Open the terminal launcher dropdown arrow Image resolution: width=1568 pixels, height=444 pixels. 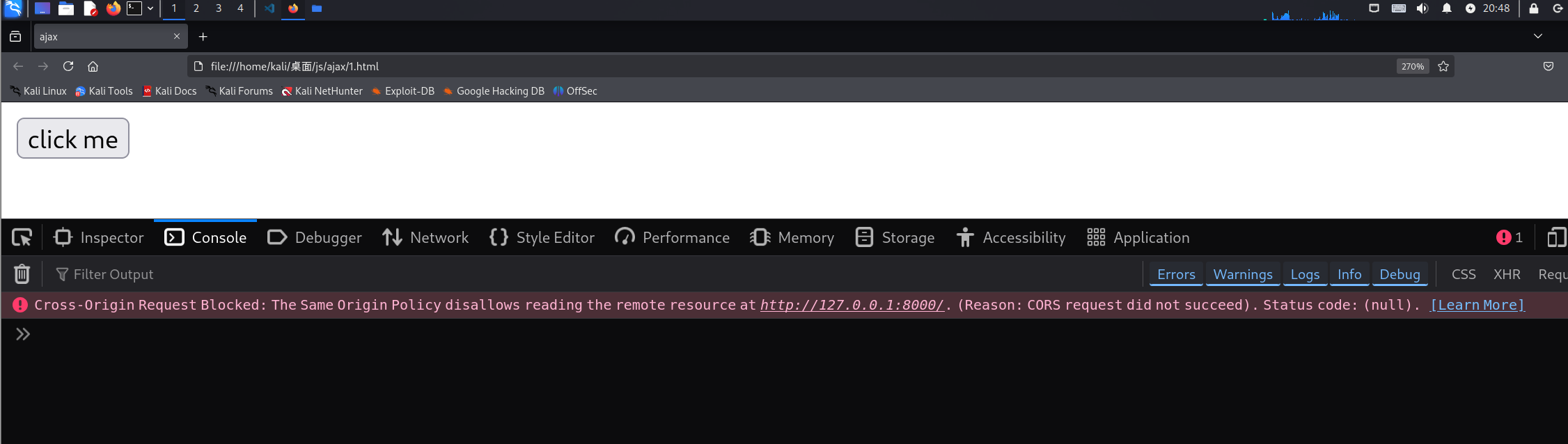click(x=150, y=8)
